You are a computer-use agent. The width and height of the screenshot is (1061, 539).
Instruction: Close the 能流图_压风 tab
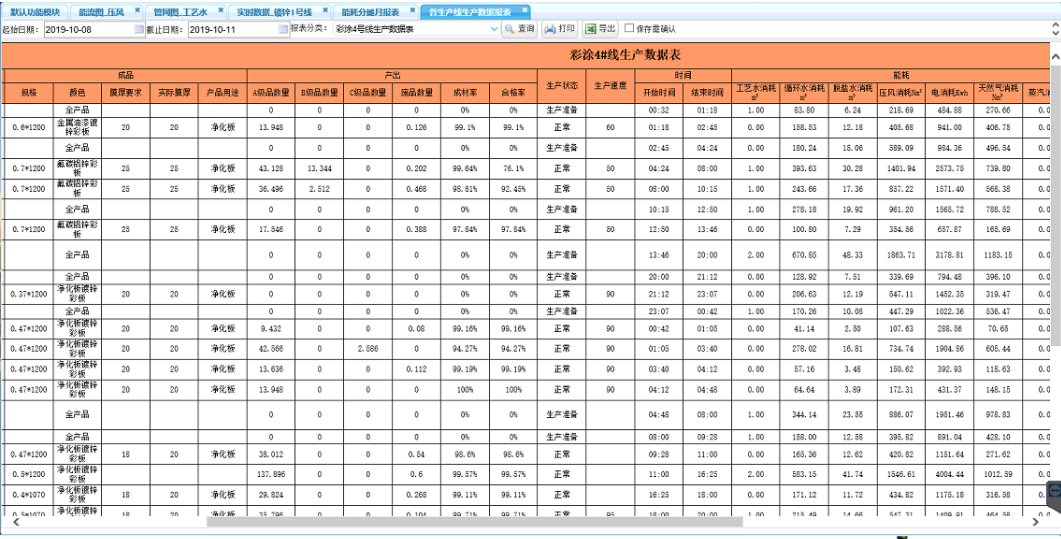point(137,9)
